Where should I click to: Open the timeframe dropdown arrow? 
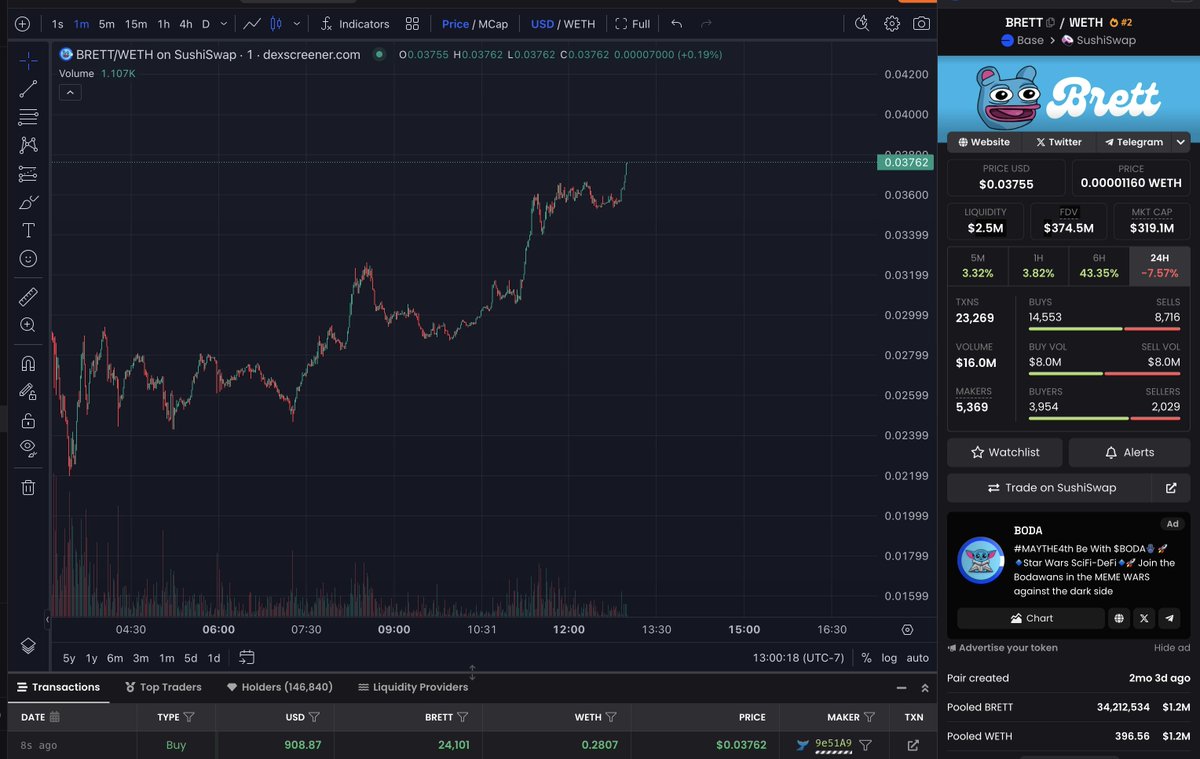[223, 23]
